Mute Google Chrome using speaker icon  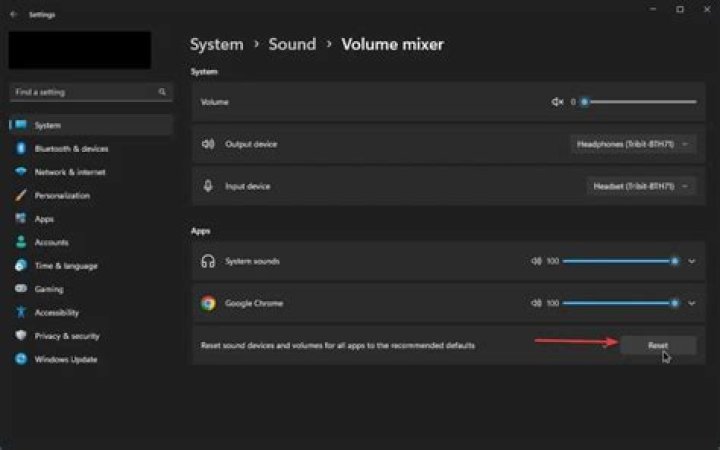pos(536,303)
